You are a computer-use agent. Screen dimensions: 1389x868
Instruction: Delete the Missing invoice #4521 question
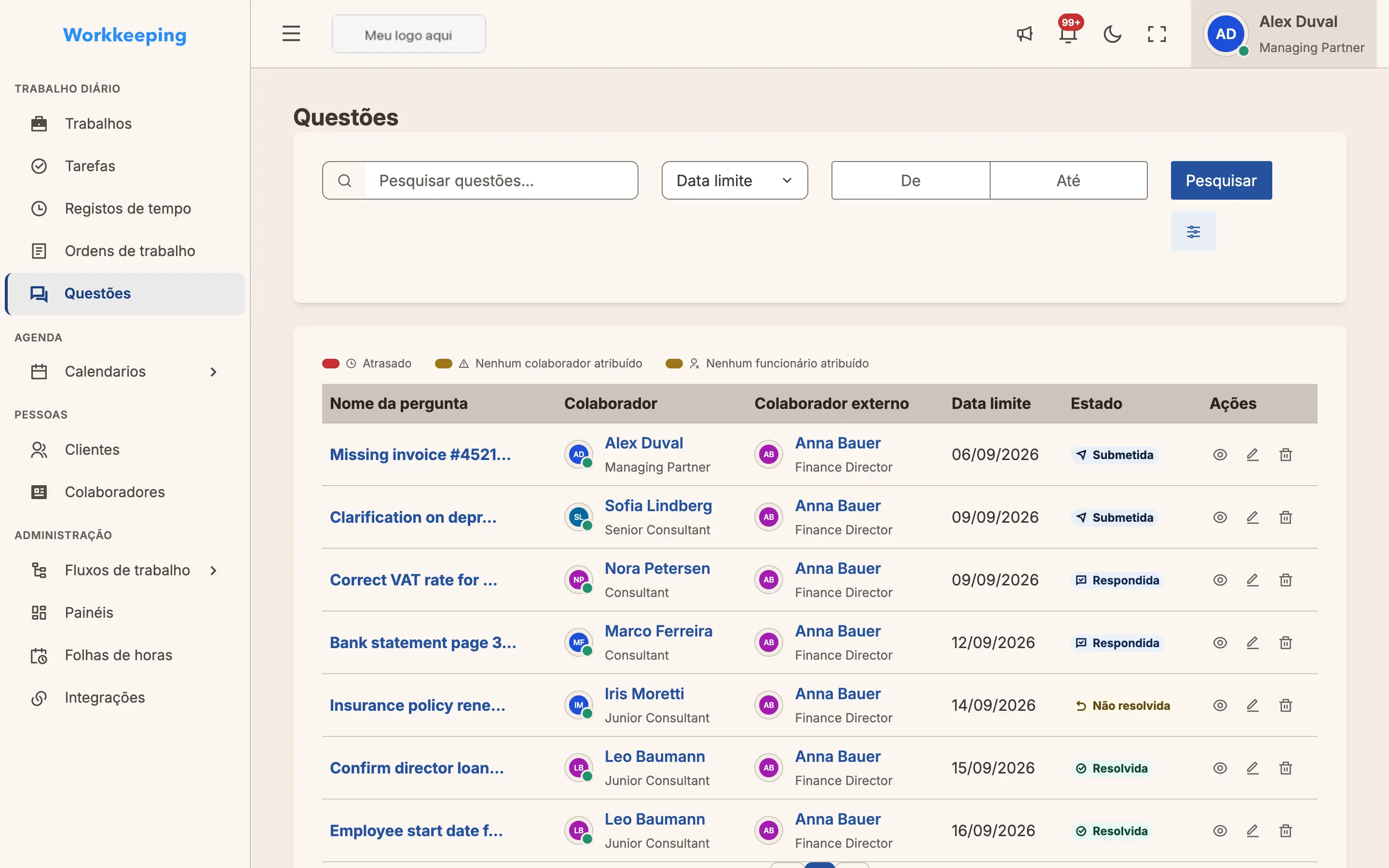(x=1286, y=455)
